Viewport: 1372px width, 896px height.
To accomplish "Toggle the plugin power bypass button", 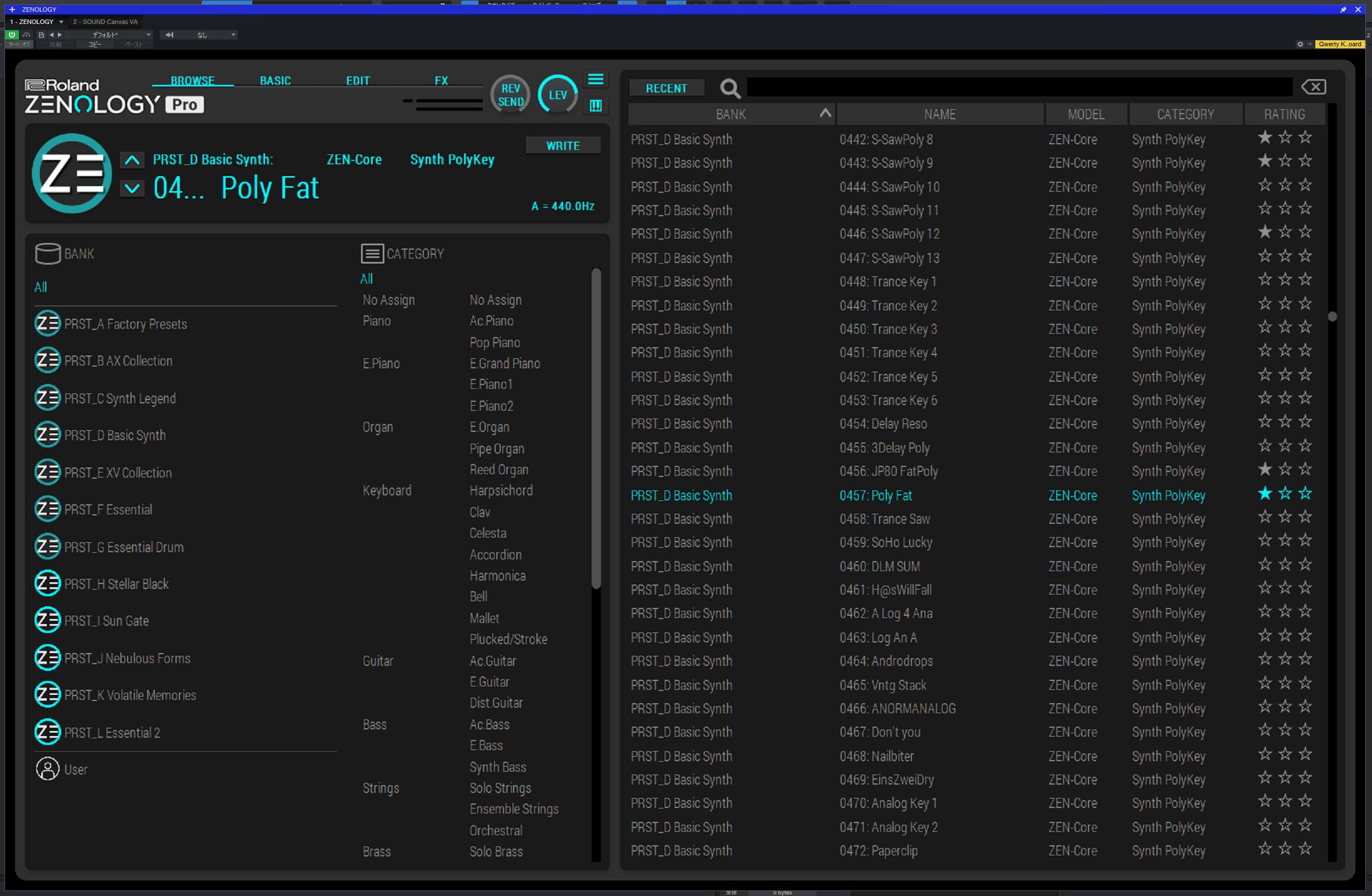I will click(x=12, y=35).
